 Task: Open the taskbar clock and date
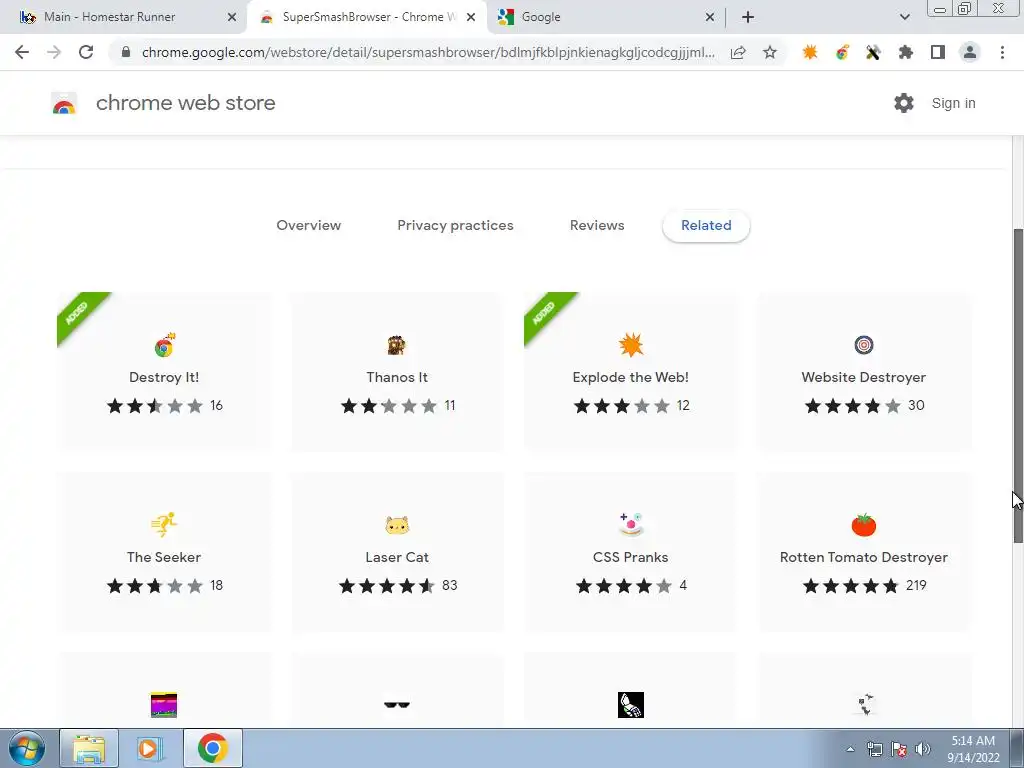coord(973,749)
